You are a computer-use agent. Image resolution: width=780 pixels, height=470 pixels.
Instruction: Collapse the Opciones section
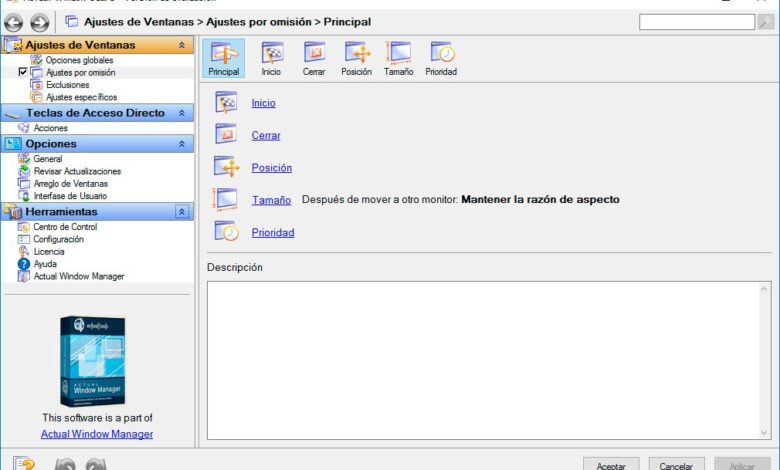182,144
